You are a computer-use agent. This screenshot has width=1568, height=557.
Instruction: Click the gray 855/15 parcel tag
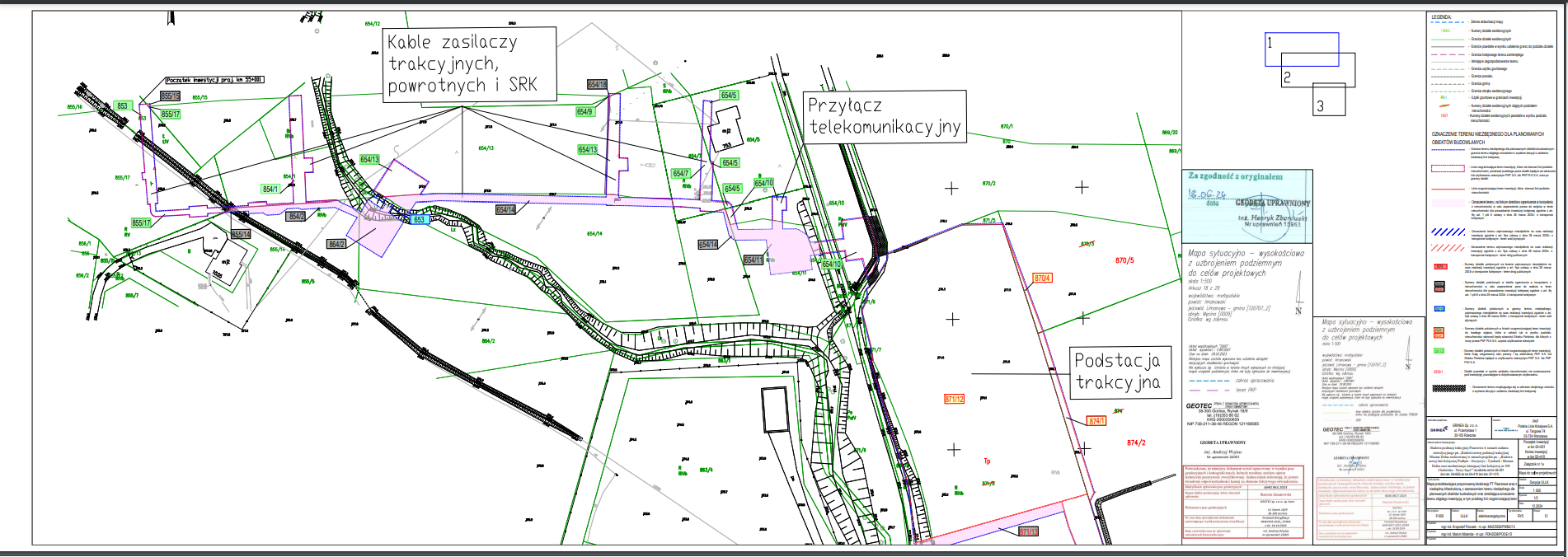click(x=170, y=96)
